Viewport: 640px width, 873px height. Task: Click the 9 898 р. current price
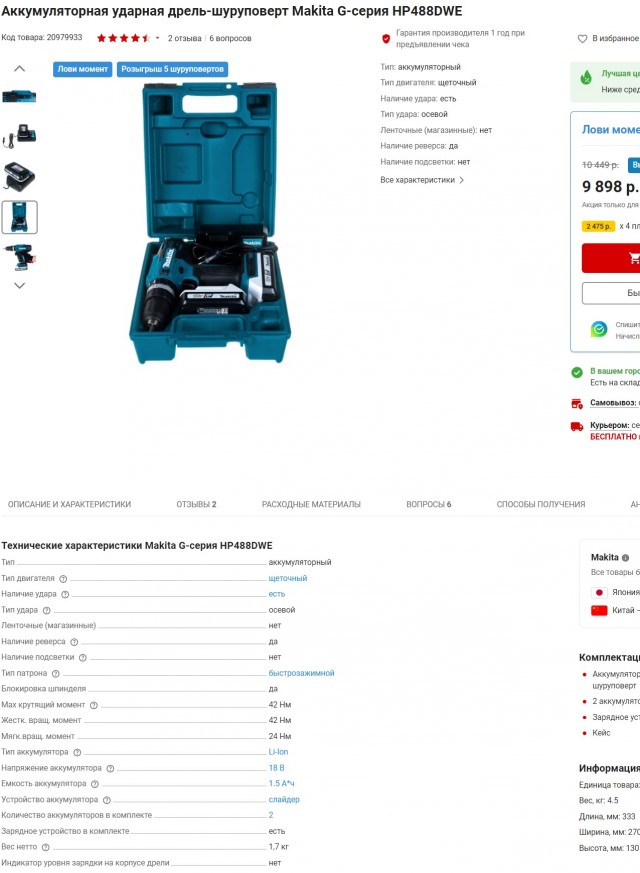click(611, 187)
